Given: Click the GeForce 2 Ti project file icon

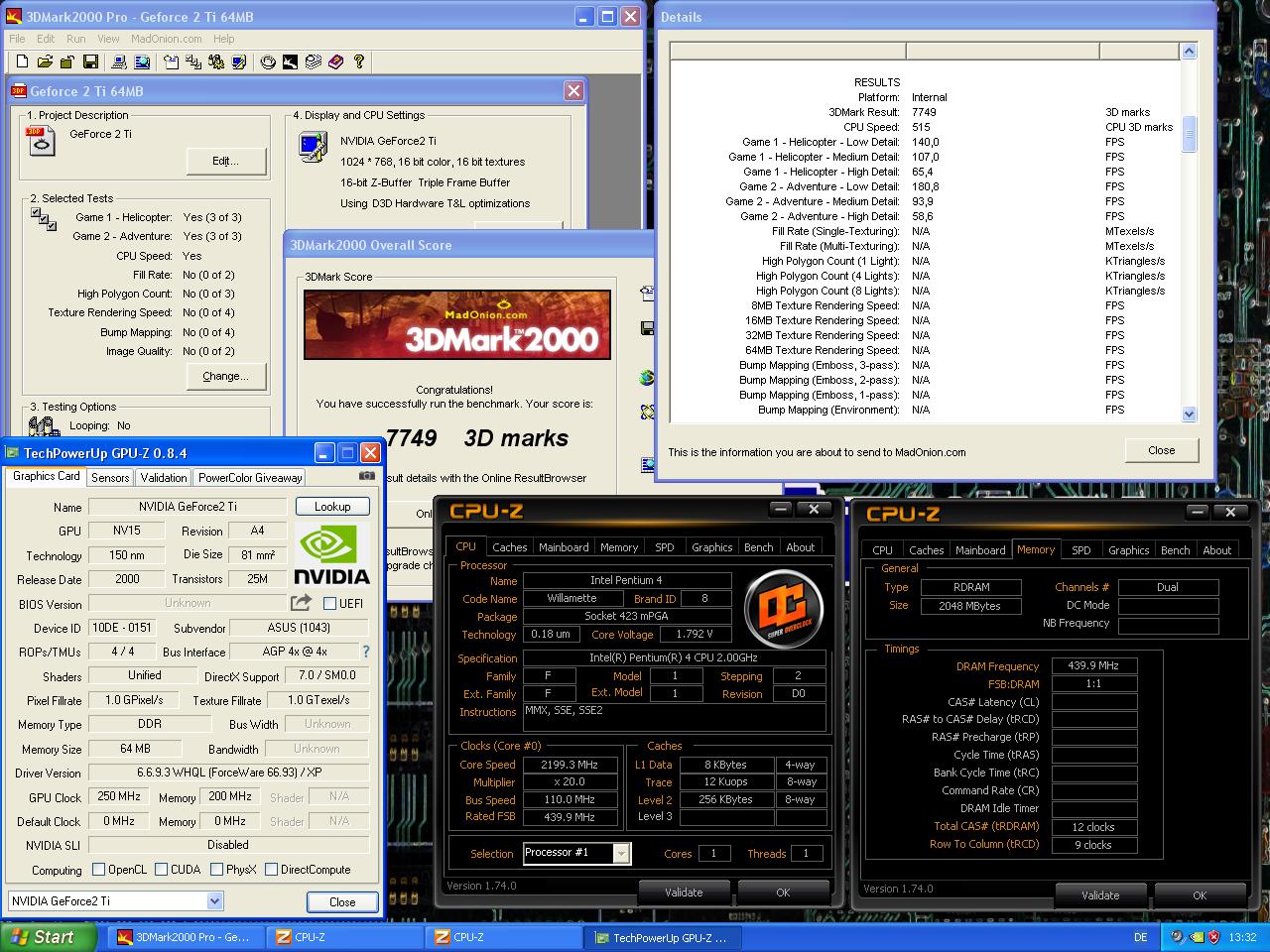Looking at the screenshot, I should point(41,142).
